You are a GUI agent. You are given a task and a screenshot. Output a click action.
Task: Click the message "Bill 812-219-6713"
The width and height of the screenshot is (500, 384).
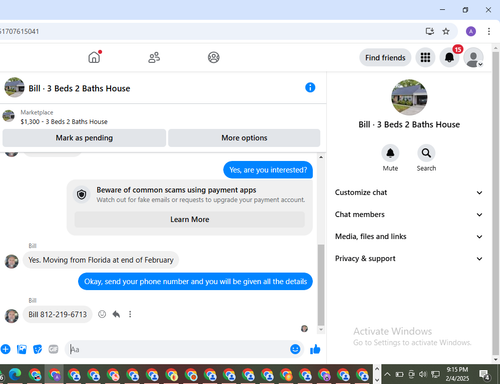coord(57,314)
